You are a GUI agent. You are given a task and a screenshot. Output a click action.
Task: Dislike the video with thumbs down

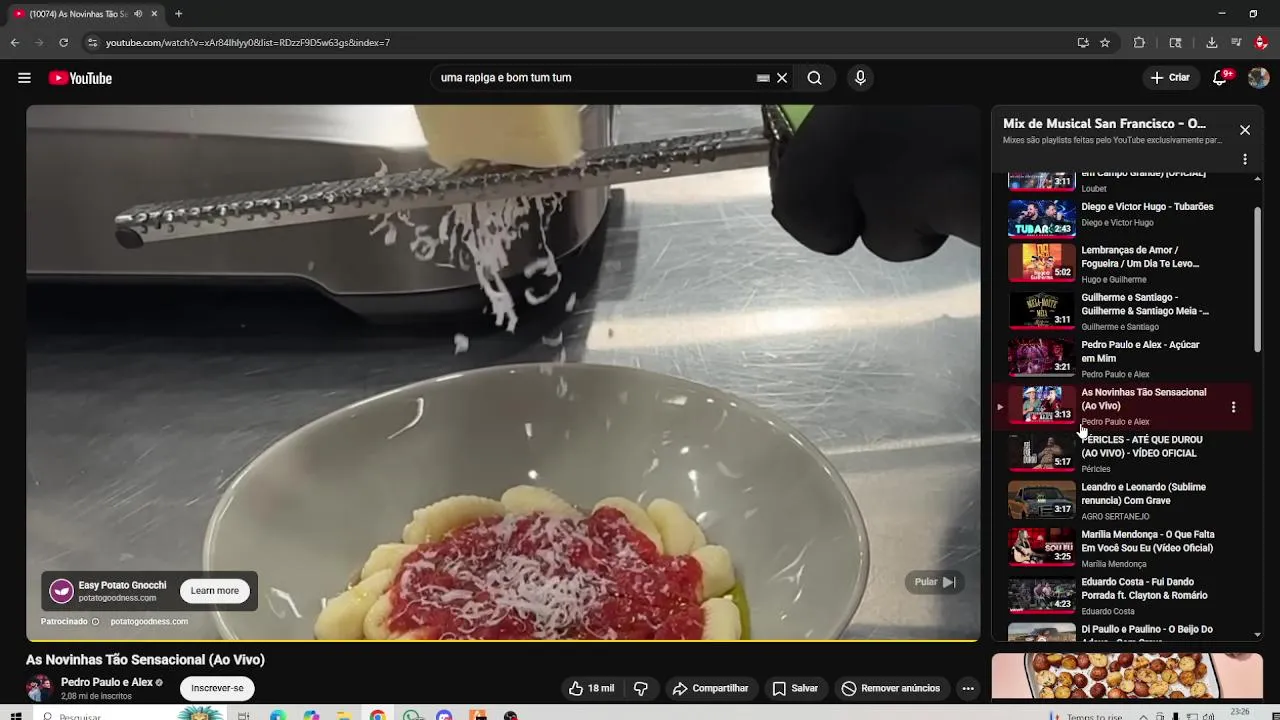[x=641, y=688]
